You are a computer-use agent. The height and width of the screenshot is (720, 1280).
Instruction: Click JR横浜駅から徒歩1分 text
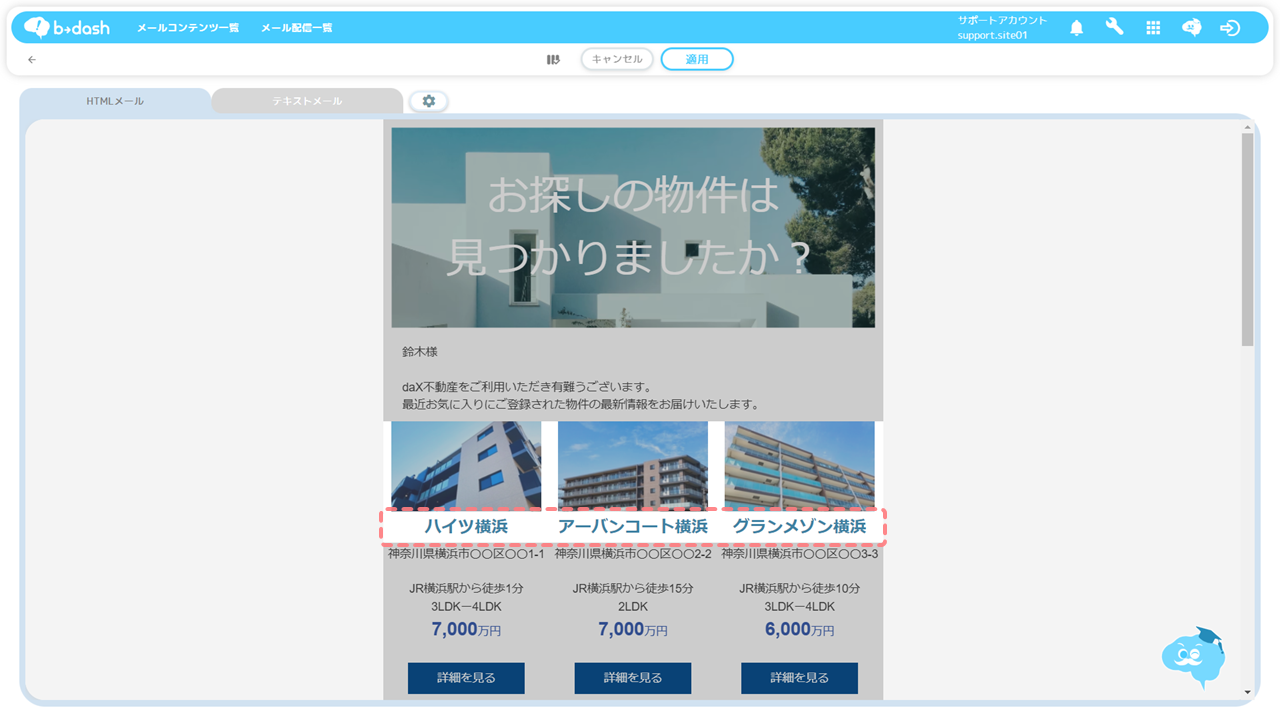coord(466,588)
